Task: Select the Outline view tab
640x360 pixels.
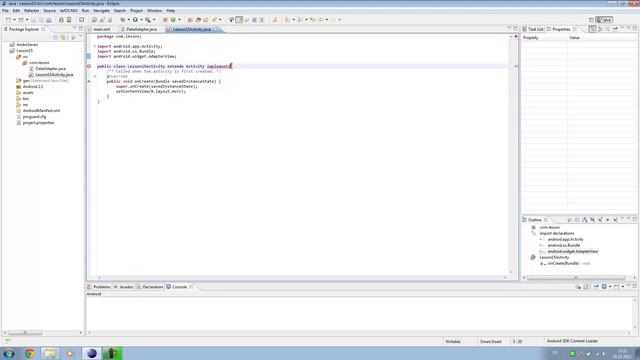Action: point(534,220)
